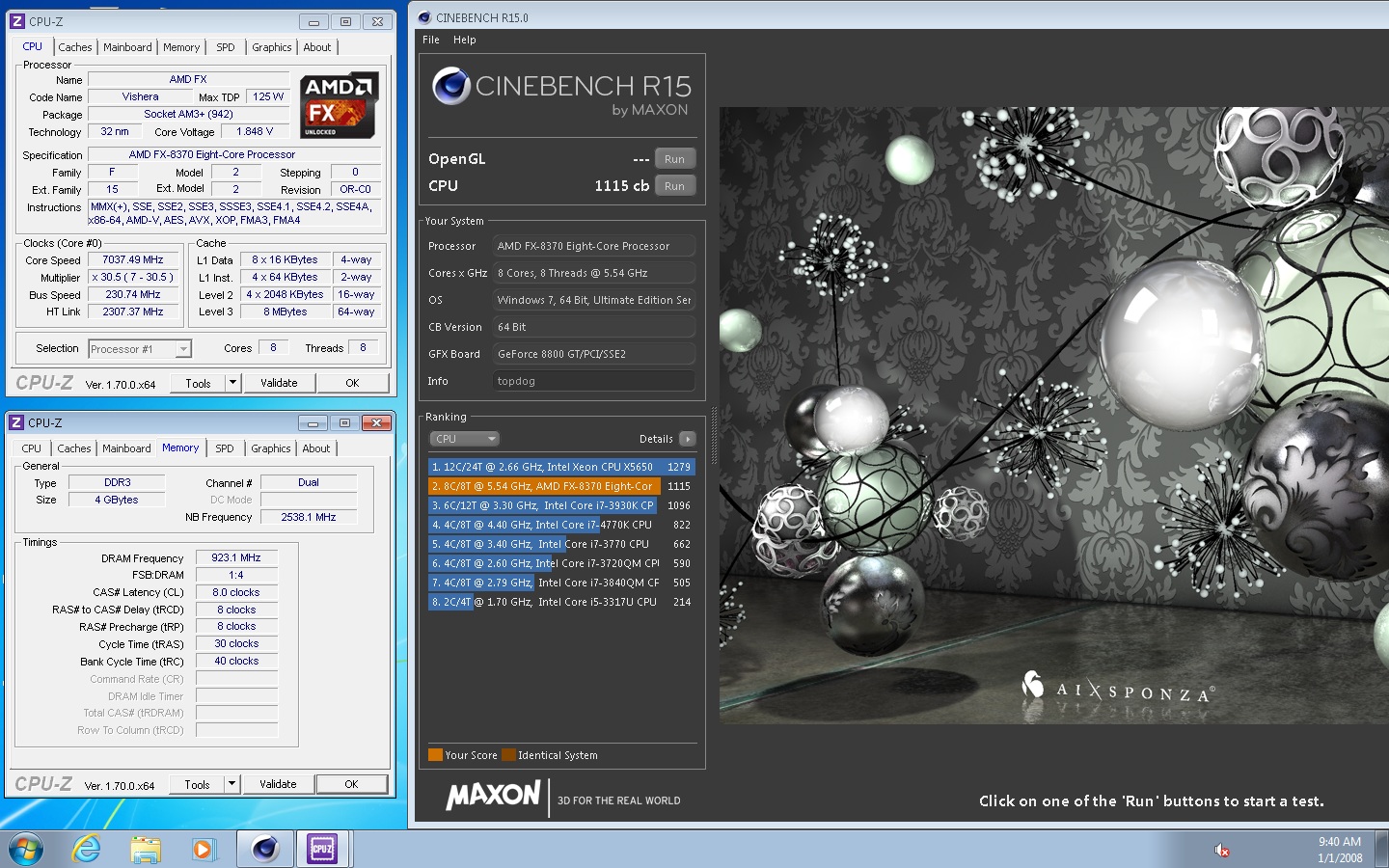Viewport: 1389px width, 868px height.
Task: Select ranking row Intel Xeon CPU X5650
Action: (x=561, y=467)
